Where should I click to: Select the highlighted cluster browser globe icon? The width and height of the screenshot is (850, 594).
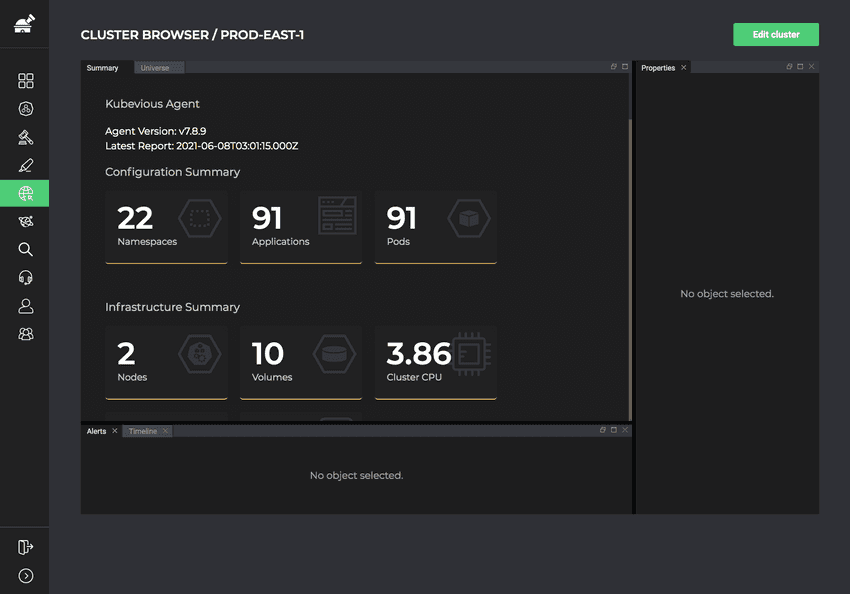24,193
